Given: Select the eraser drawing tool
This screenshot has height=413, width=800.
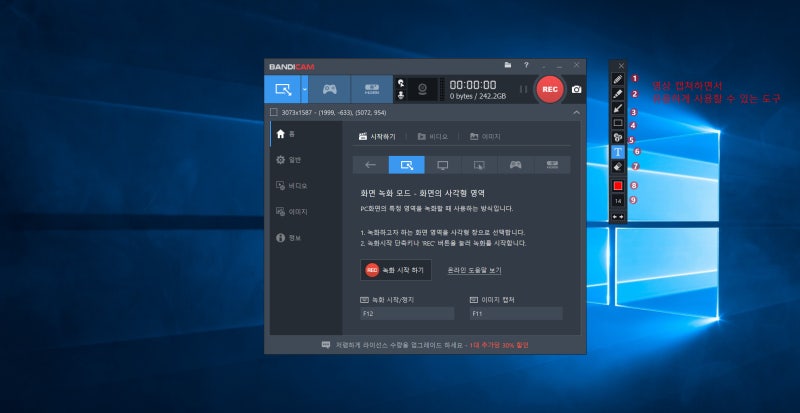Looking at the screenshot, I should coord(618,166).
